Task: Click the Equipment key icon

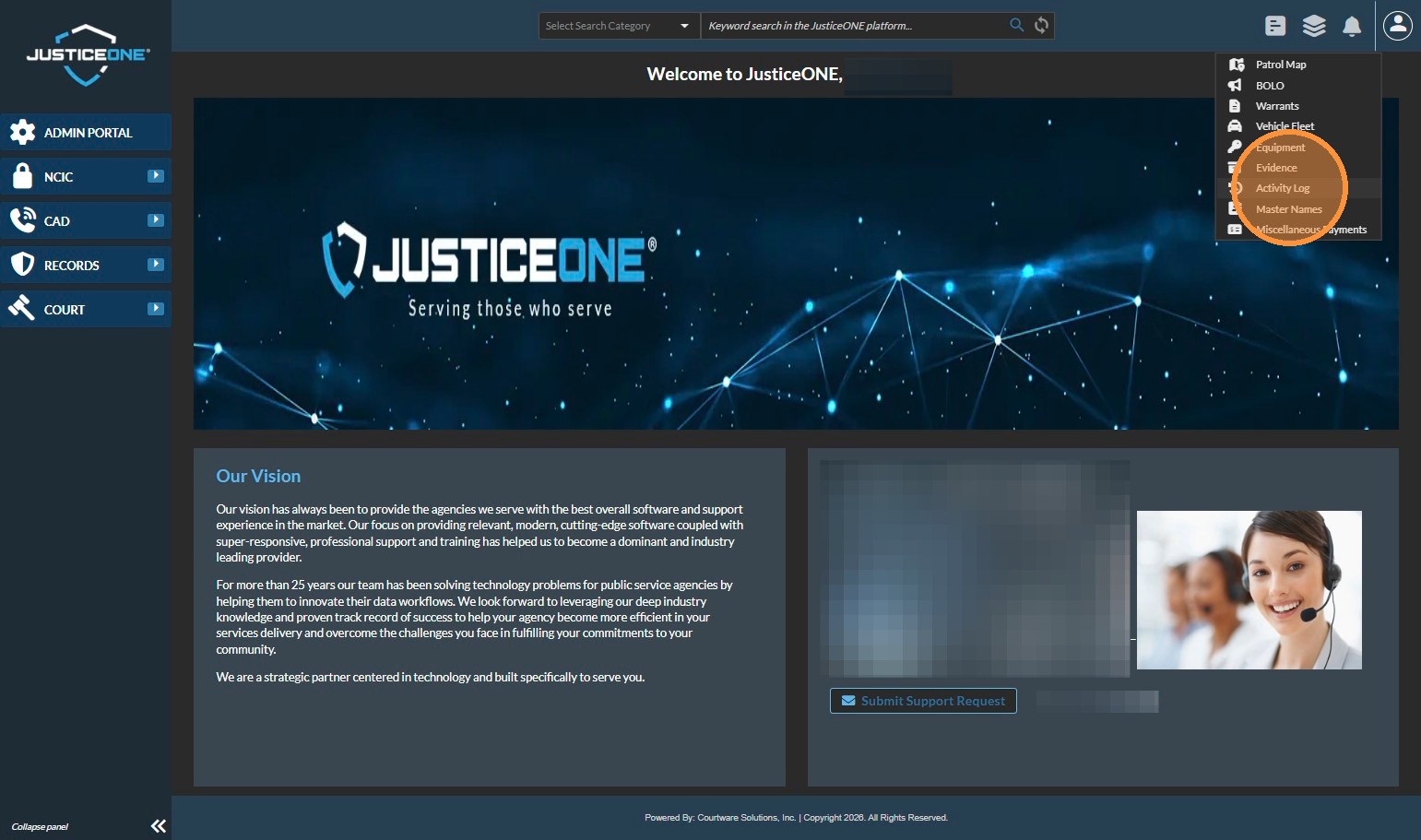Action: [x=1235, y=147]
